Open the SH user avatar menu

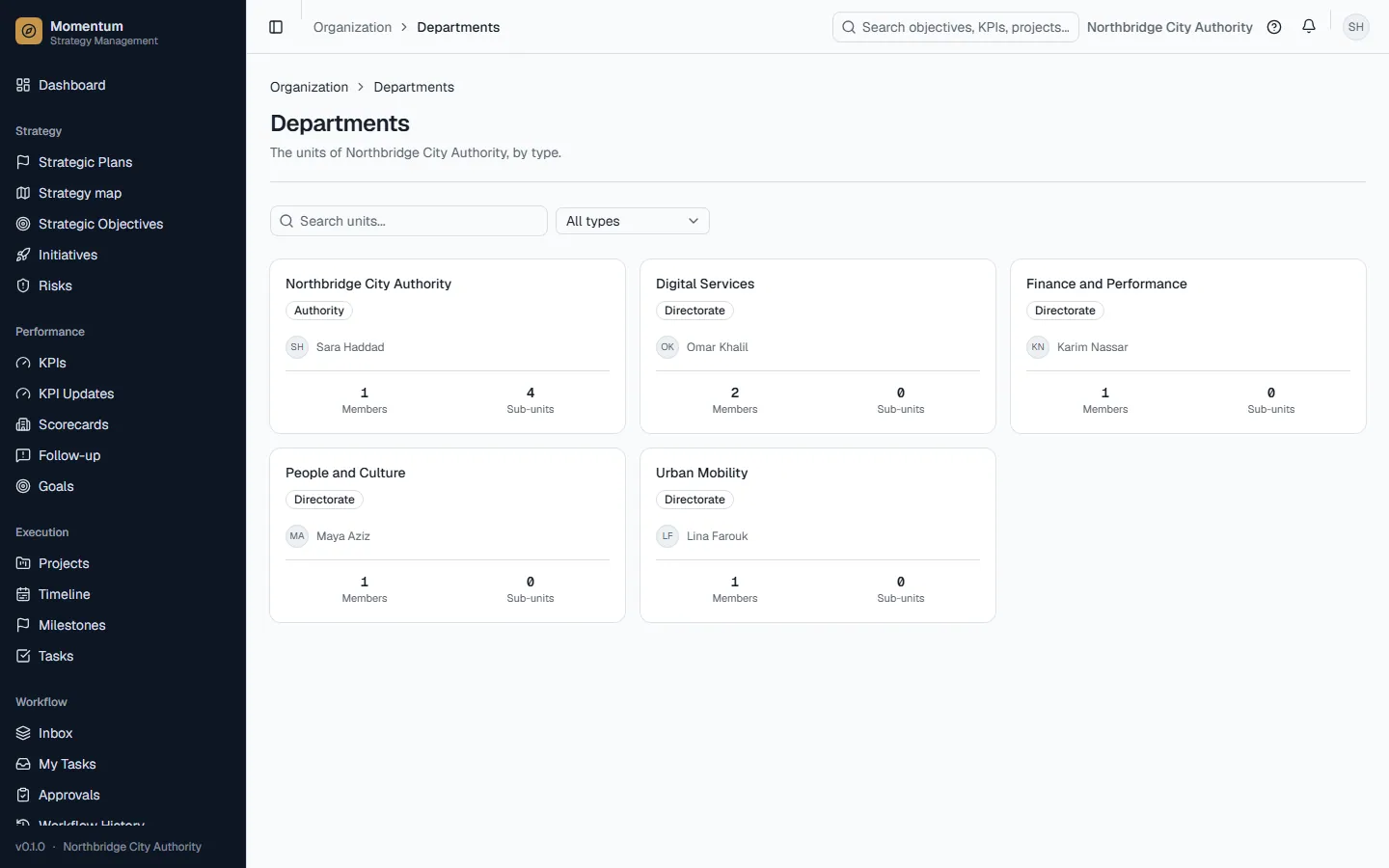coord(1356,27)
